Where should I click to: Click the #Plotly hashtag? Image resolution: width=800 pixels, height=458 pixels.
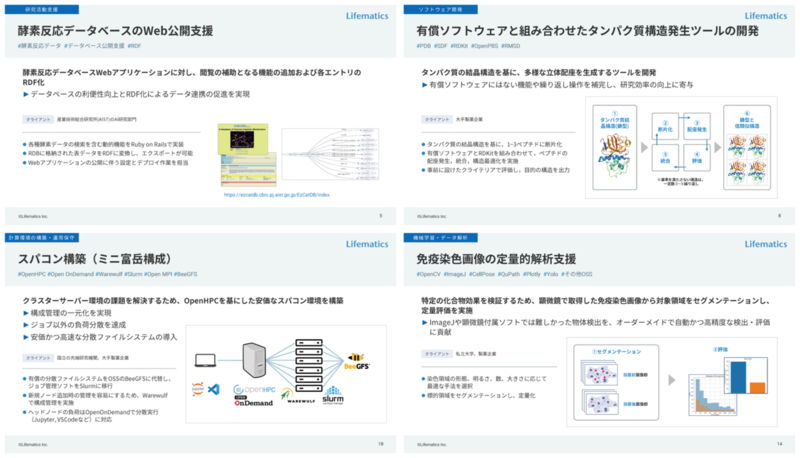click(x=532, y=274)
